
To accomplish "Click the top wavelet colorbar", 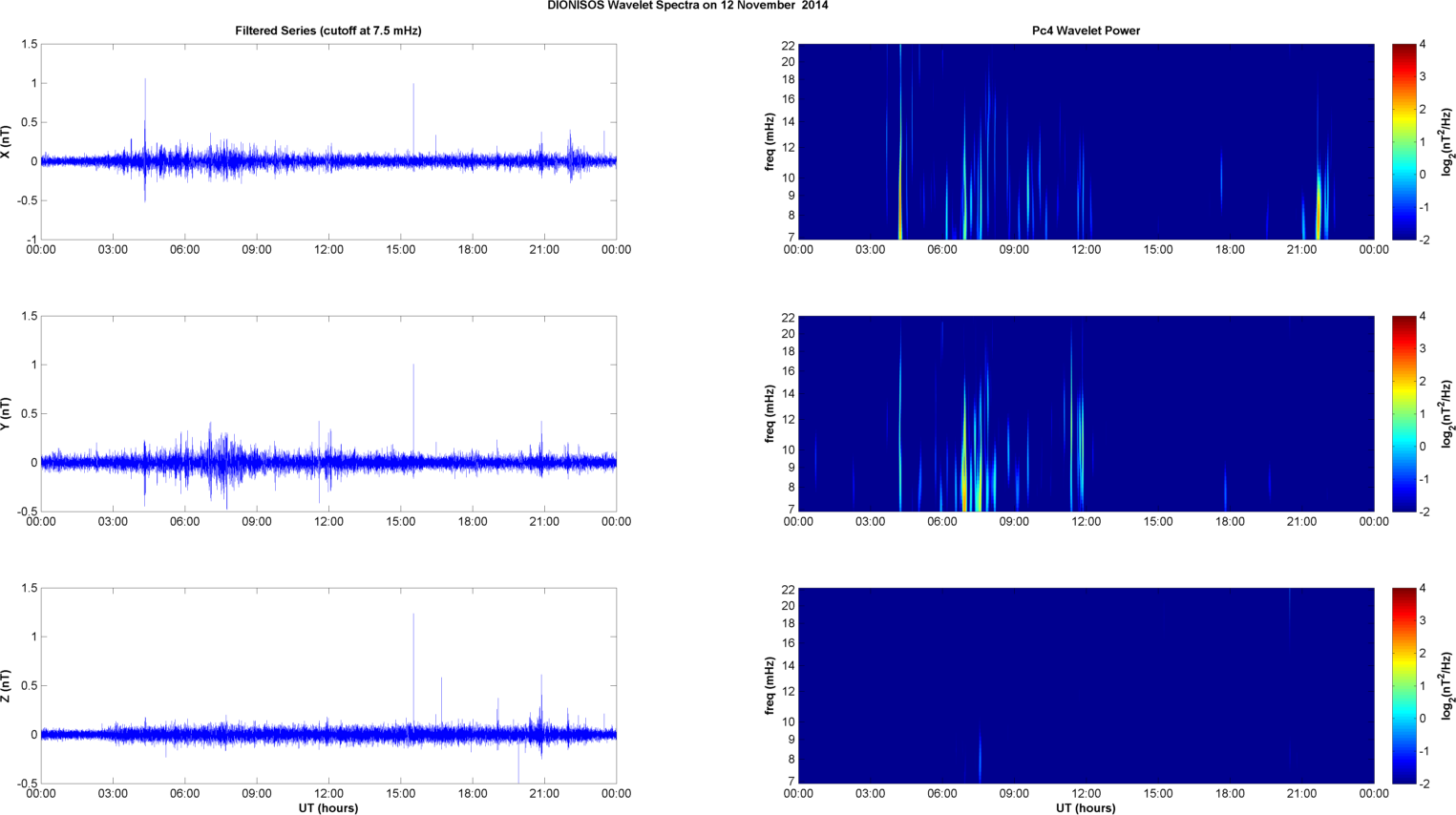I will coord(1403,142).
